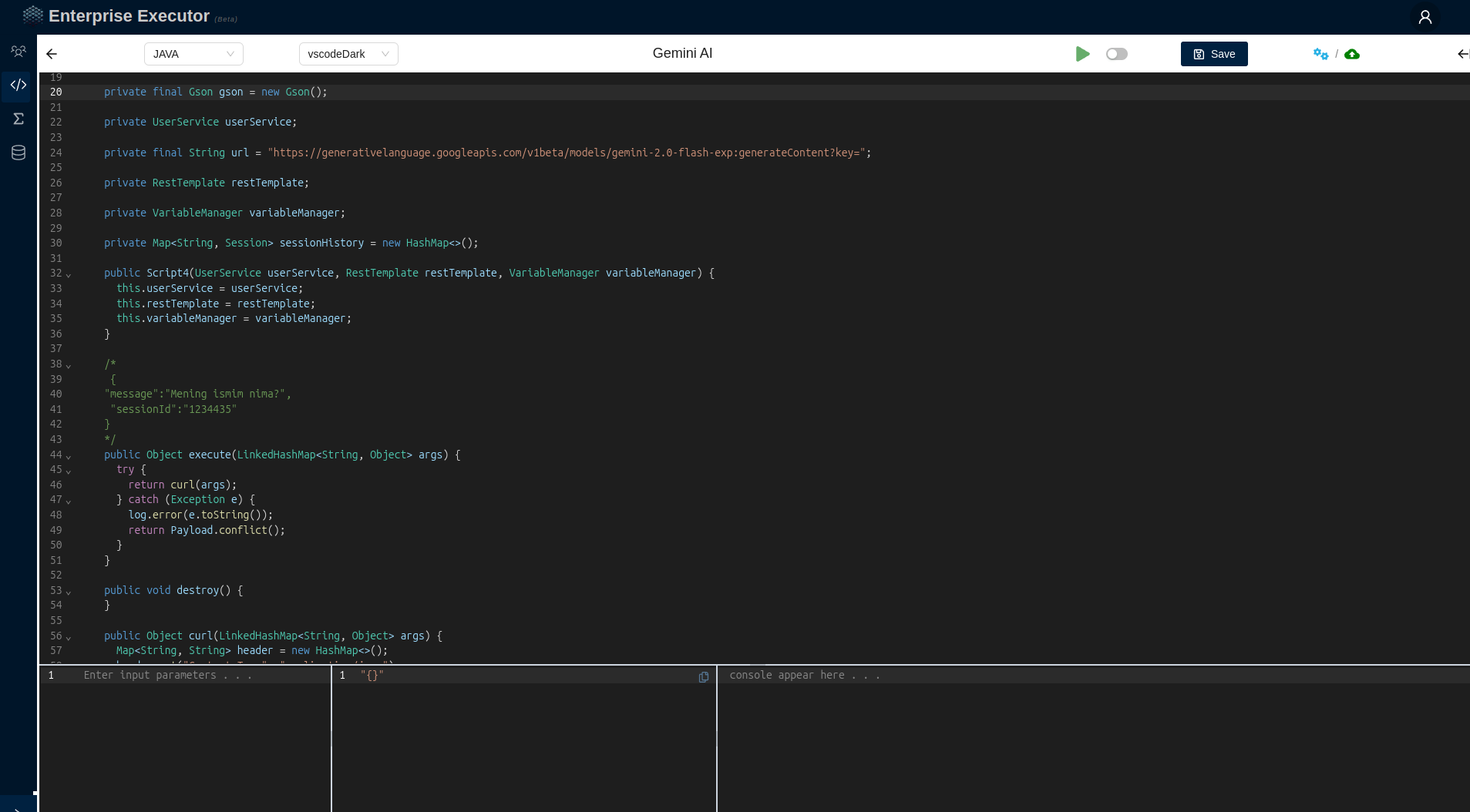Screen dimensions: 1470x812
Task: Open the database sidebar icon
Action: (x=19, y=153)
